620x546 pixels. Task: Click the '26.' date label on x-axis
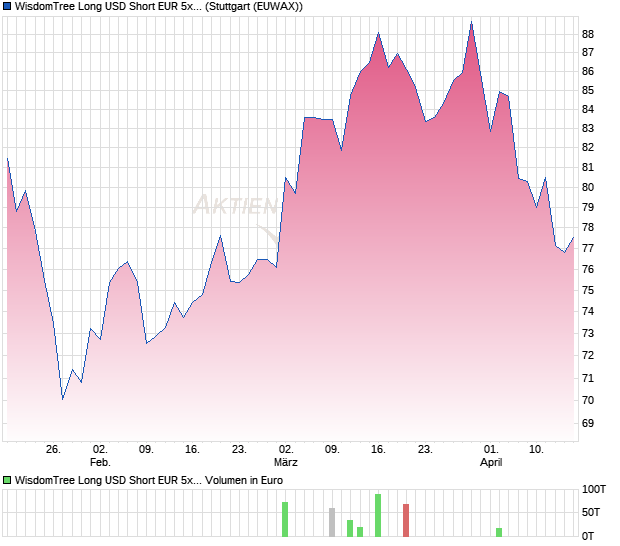point(53,450)
